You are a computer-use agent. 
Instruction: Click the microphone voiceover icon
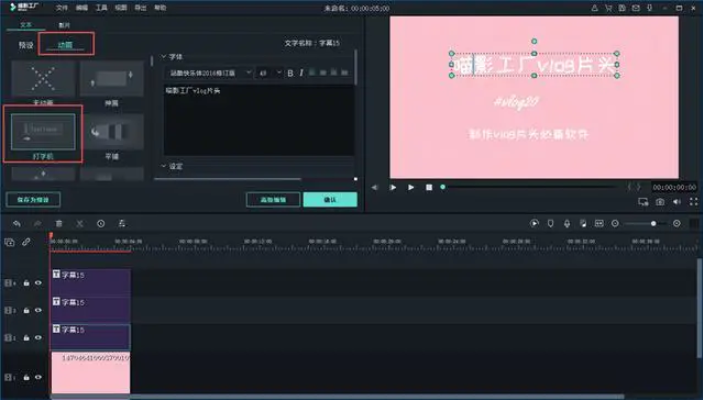pyautogui.click(x=567, y=223)
